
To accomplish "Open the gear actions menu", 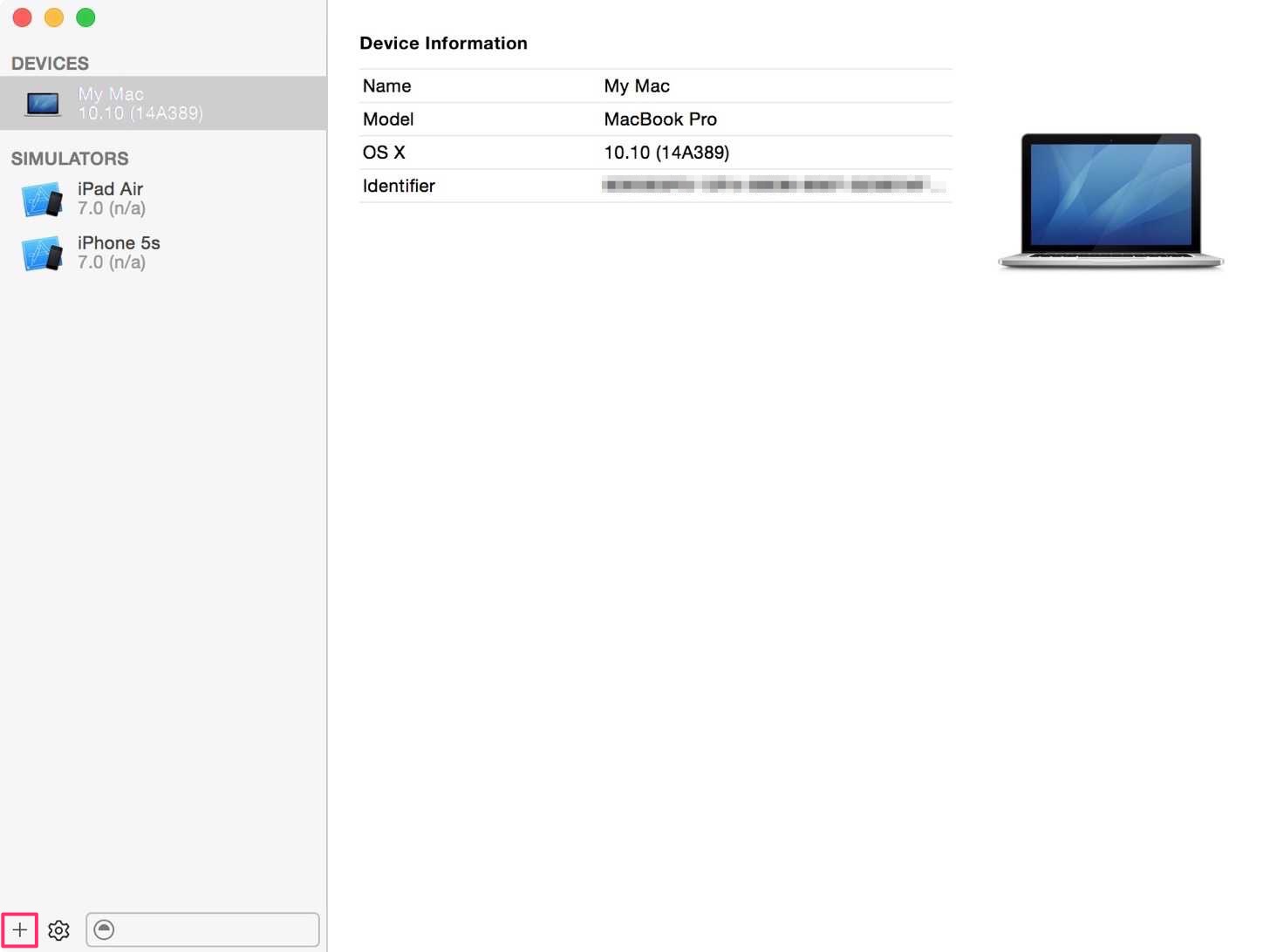I will pyautogui.click(x=58, y=930).
